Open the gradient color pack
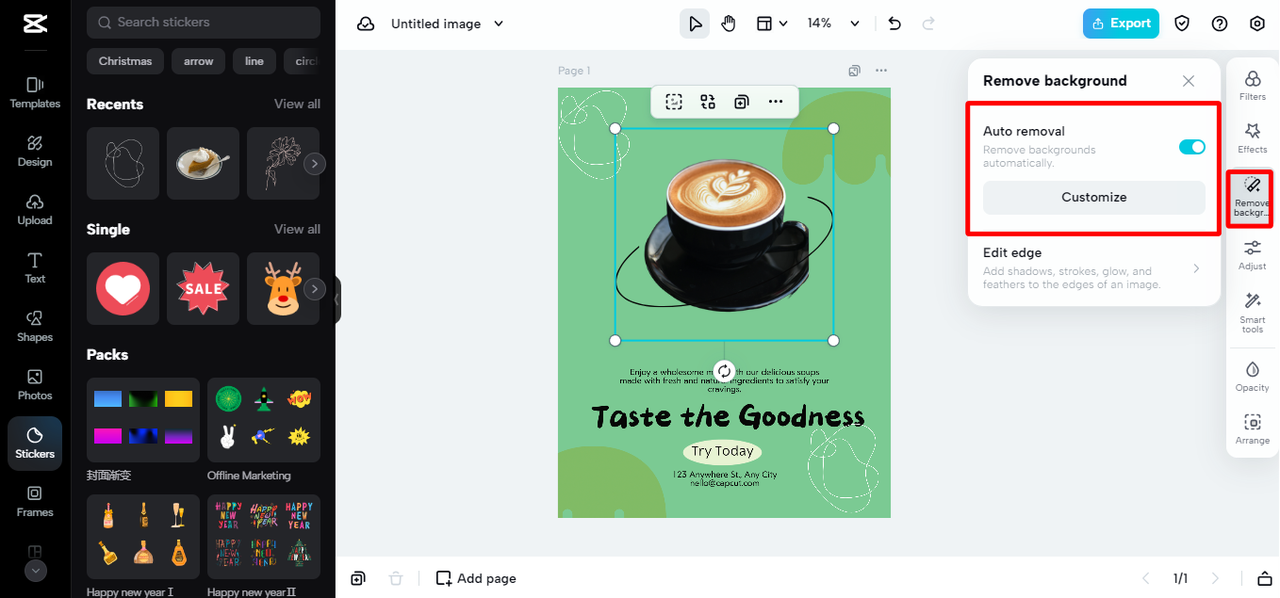Viewport: 1280px width, 598px height. (x=143, y=420)
